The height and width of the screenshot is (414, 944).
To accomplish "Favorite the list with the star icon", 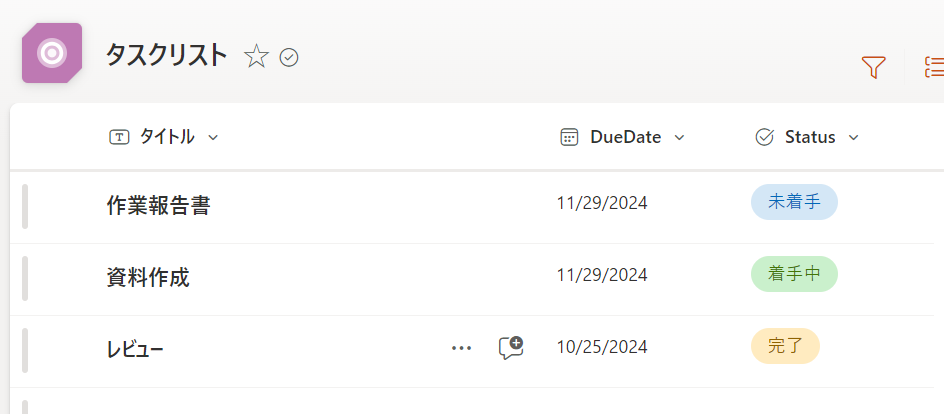I will [257, 57].
